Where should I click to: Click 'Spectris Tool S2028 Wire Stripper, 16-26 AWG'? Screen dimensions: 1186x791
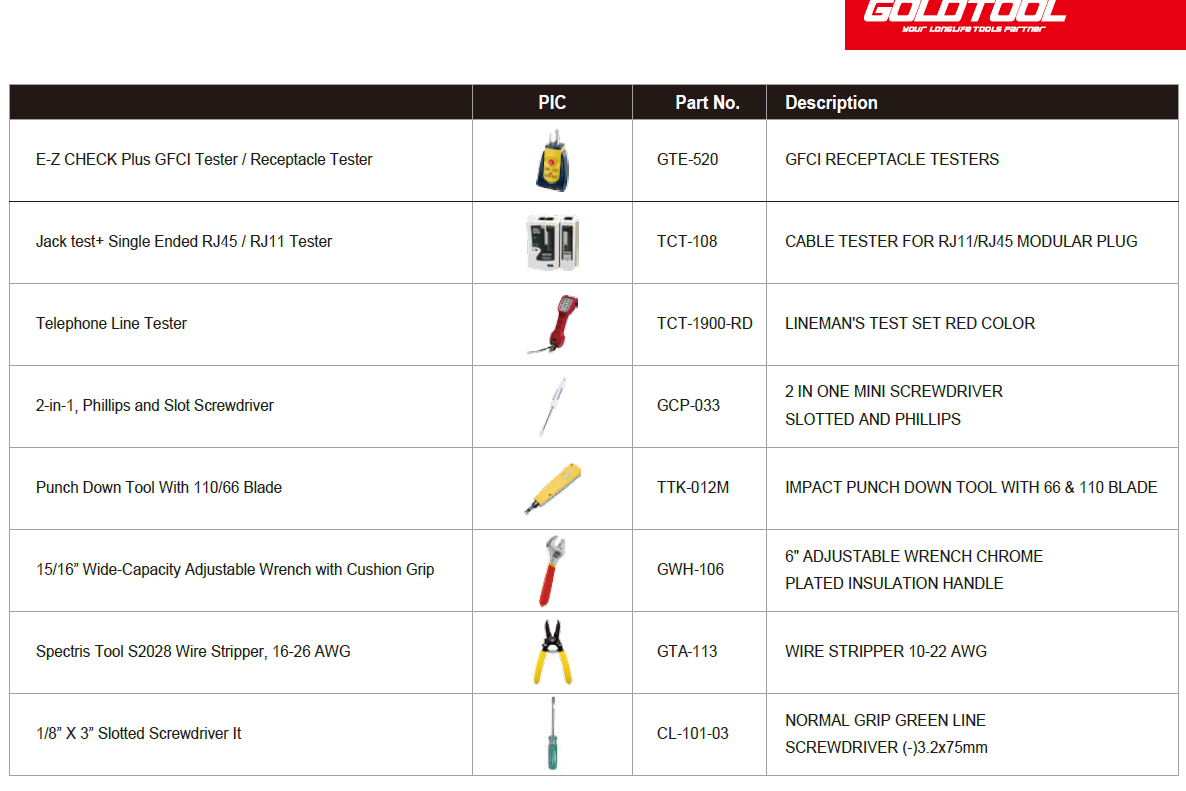[x=193, y=652]
